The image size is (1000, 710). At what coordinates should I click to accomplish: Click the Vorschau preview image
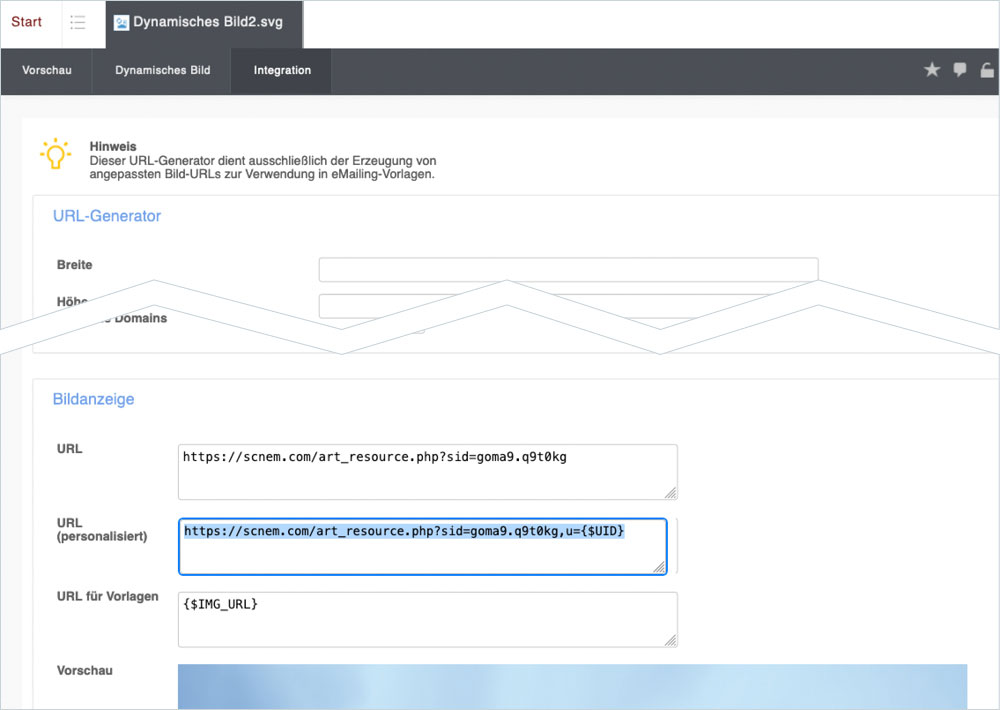572,686
